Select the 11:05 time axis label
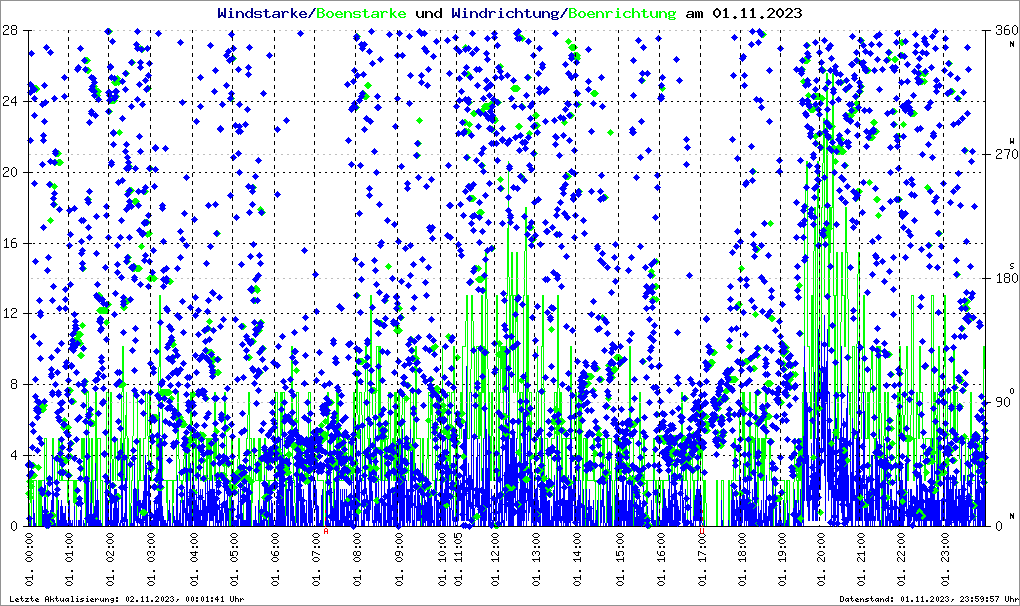1020x606 pixels. (x=458, y=559)
